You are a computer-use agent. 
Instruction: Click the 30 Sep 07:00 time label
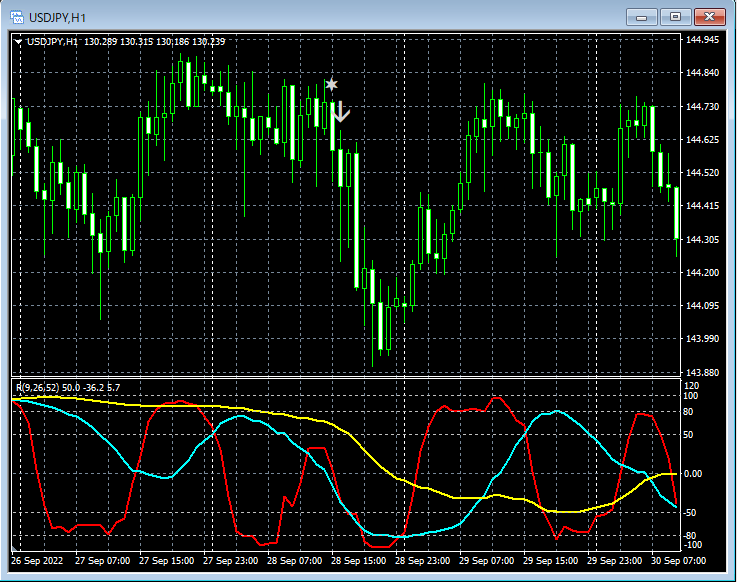680,562
